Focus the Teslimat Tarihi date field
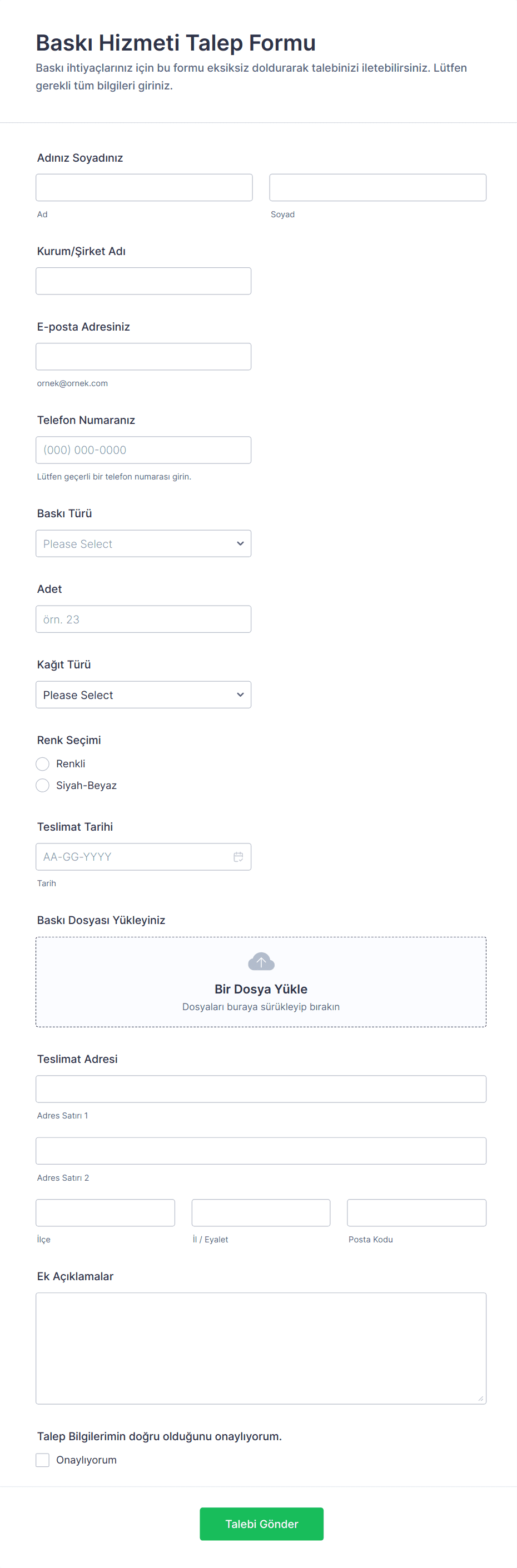Screen dimensions: 517x1568 tap(131, 856)
